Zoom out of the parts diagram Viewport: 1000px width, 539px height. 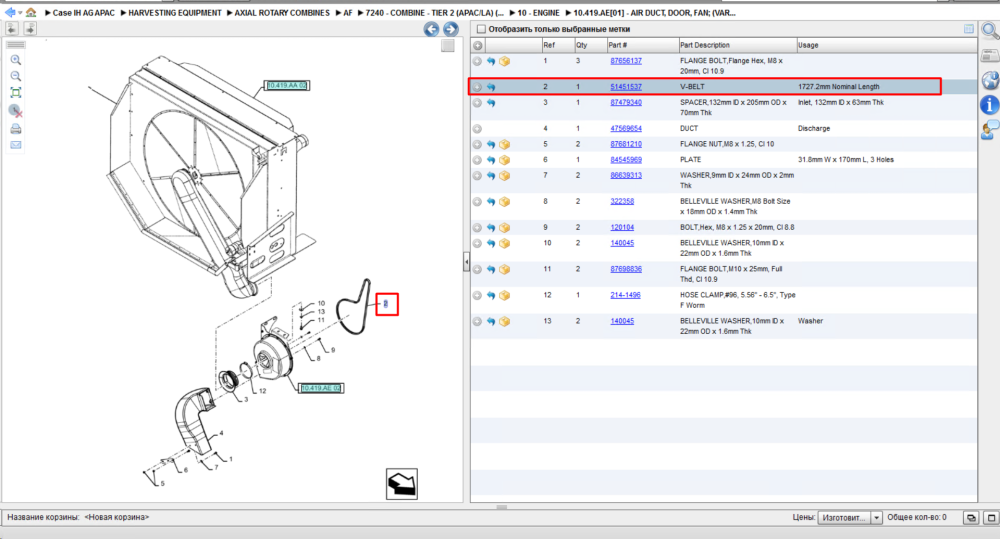point(16,76)
